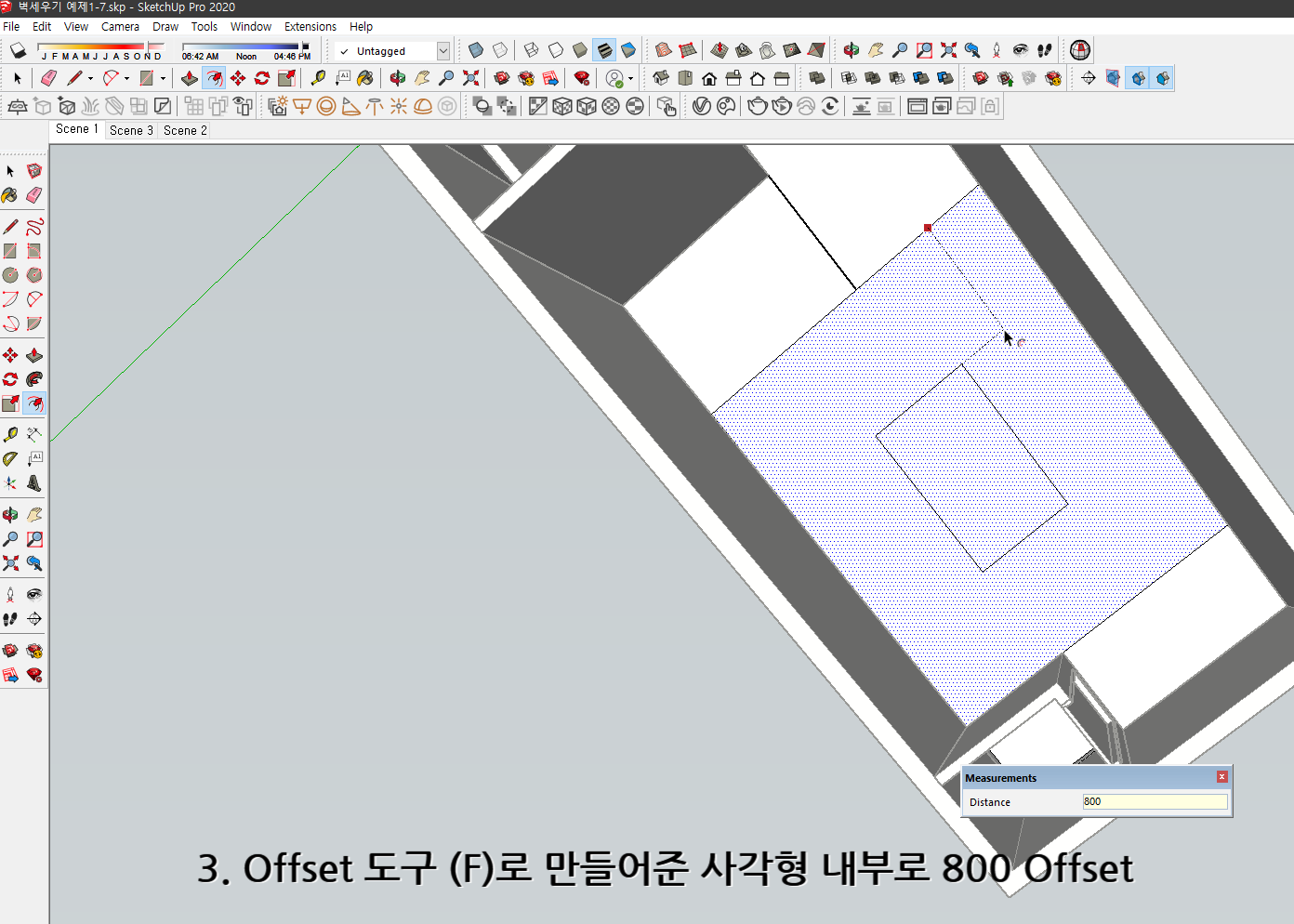Click the Zoom Extents icon

[472, 78]
